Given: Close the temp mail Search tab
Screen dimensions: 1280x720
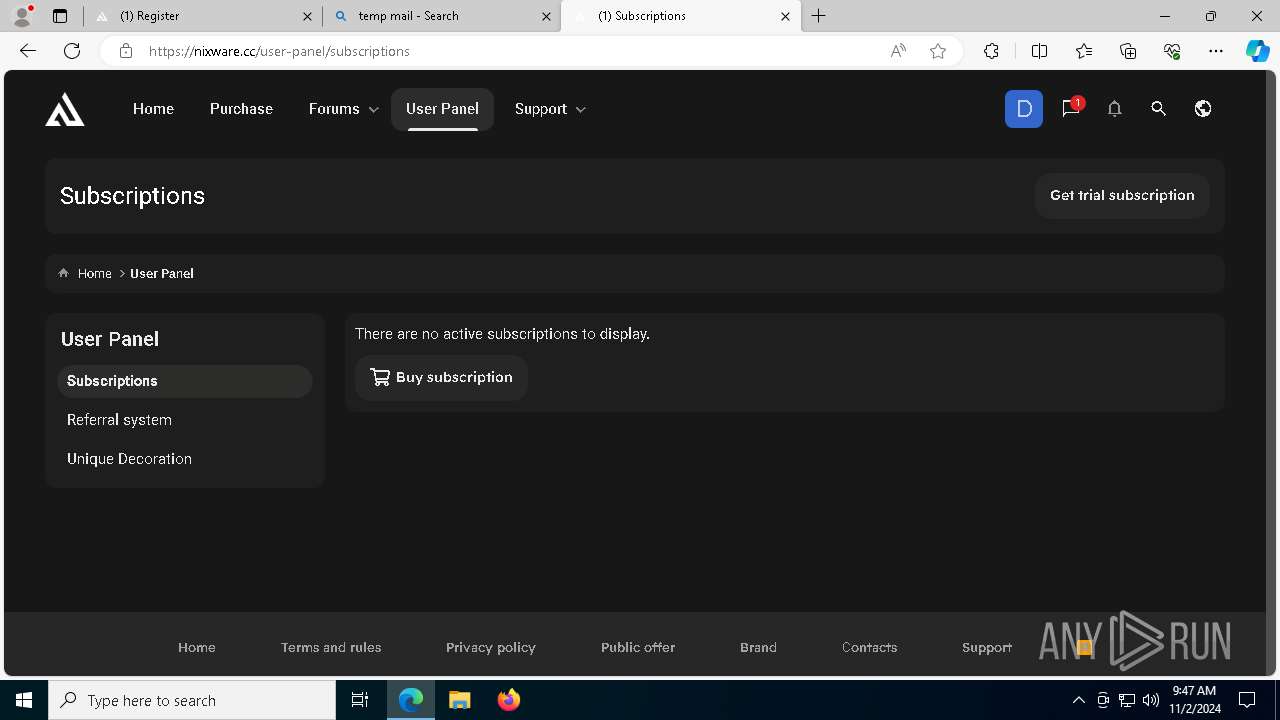Looking at the screenshot, I should coord(546,16).
